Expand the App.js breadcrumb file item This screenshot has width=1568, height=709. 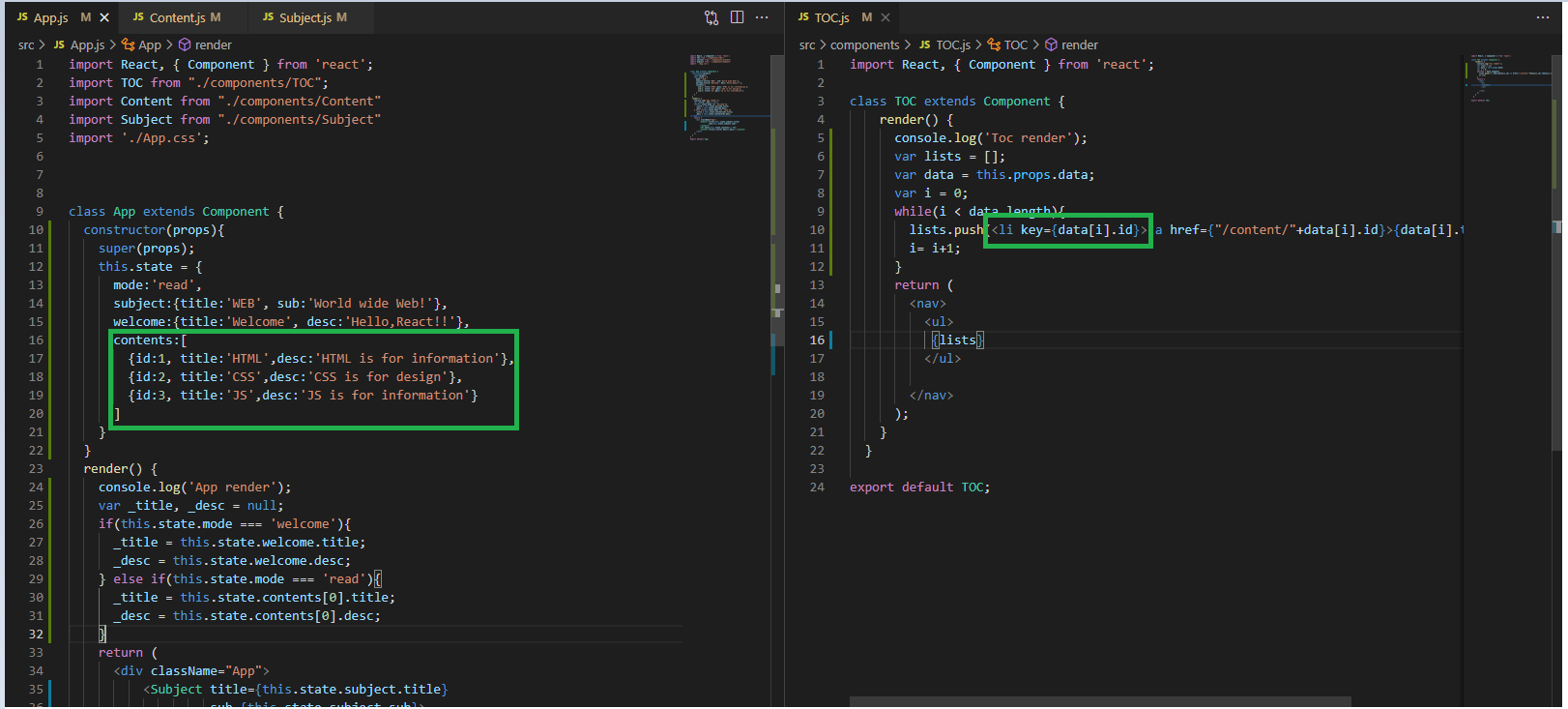coord(79,45)
